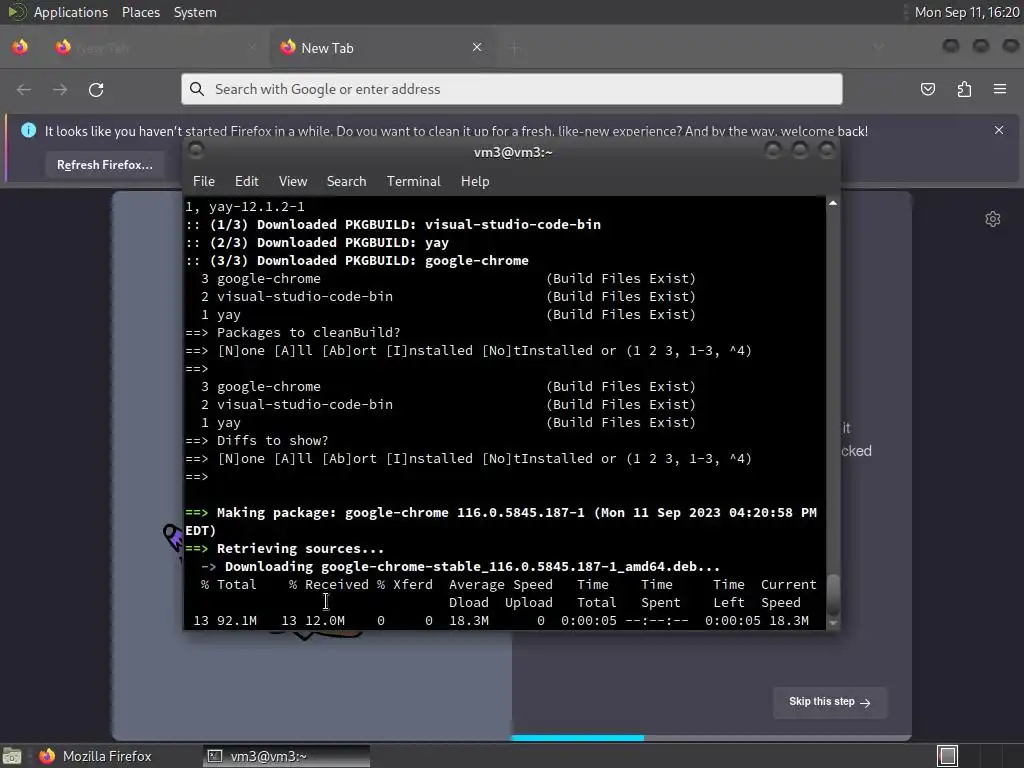Click the terminal scrollbar up arrow
Image resolution: width=1024 pixels, height=768 pixels.
tap(833, 204)
